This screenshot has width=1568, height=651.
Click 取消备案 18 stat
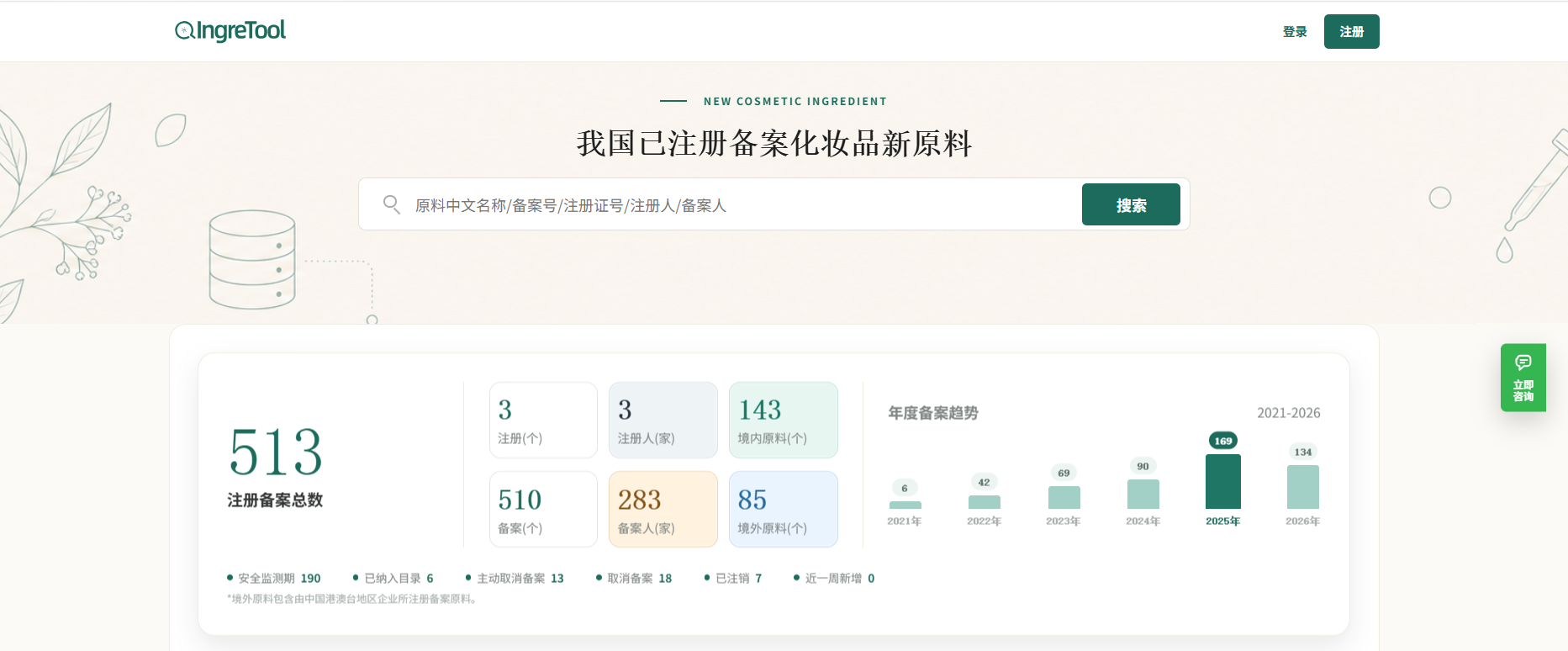pyautogui.click(x=634, y=579)
